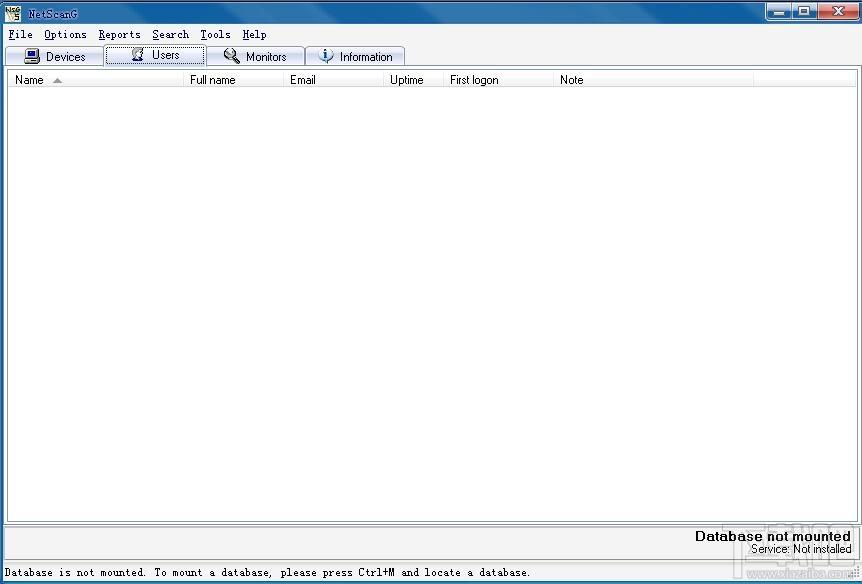This screenshot has height=584, width=862.
Task: Click the sort arrow in Name header
Action: [x=57, y=81]
